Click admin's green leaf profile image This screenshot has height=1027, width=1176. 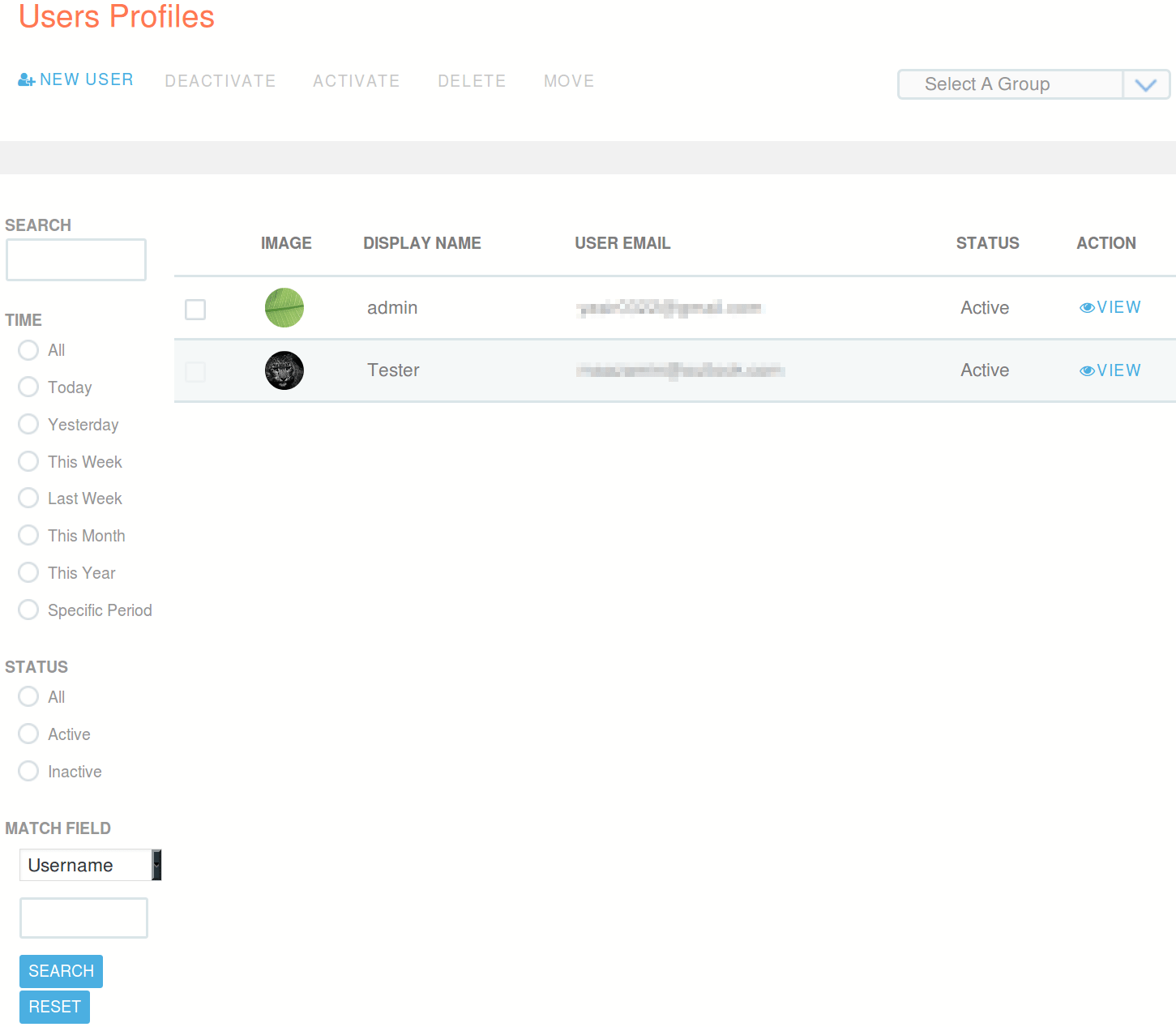pos(284,308)
